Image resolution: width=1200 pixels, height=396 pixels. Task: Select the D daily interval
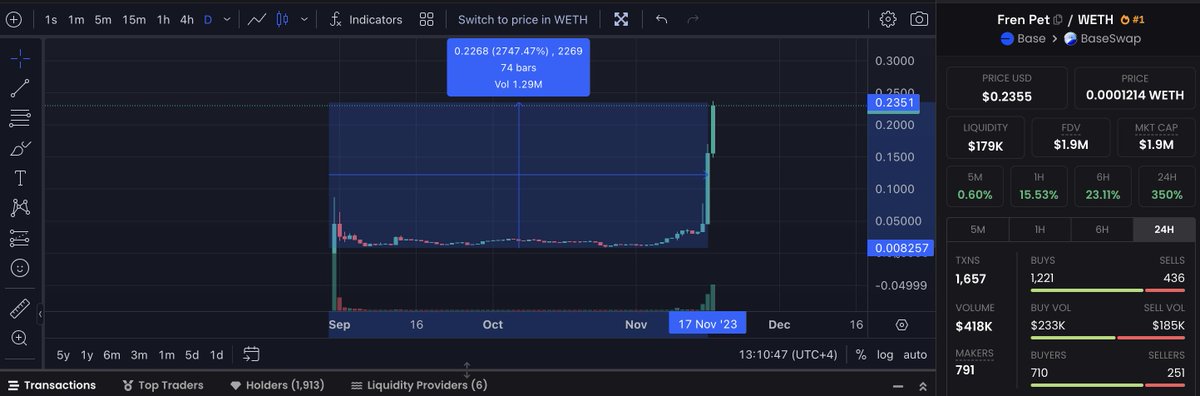(x=208, y=19)
